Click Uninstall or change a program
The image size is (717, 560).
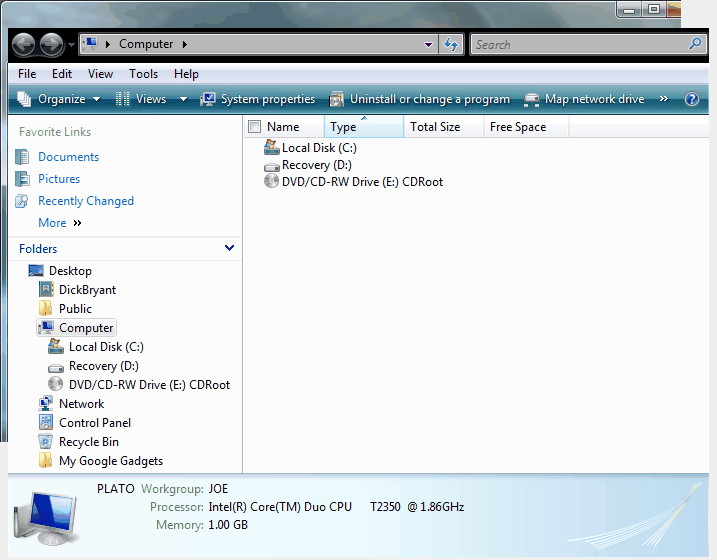tap(419, 99)
